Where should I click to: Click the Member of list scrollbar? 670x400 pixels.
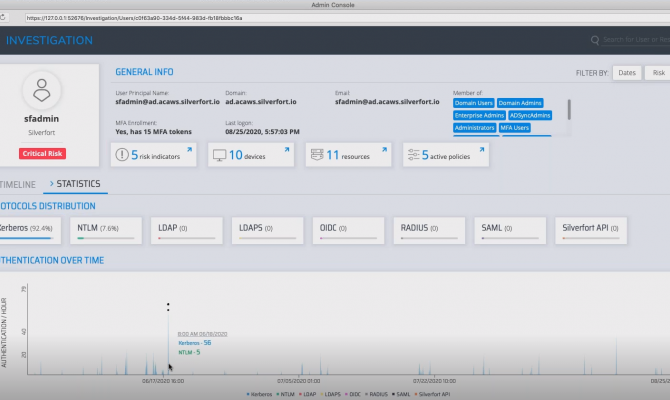[x=569, y=109]
